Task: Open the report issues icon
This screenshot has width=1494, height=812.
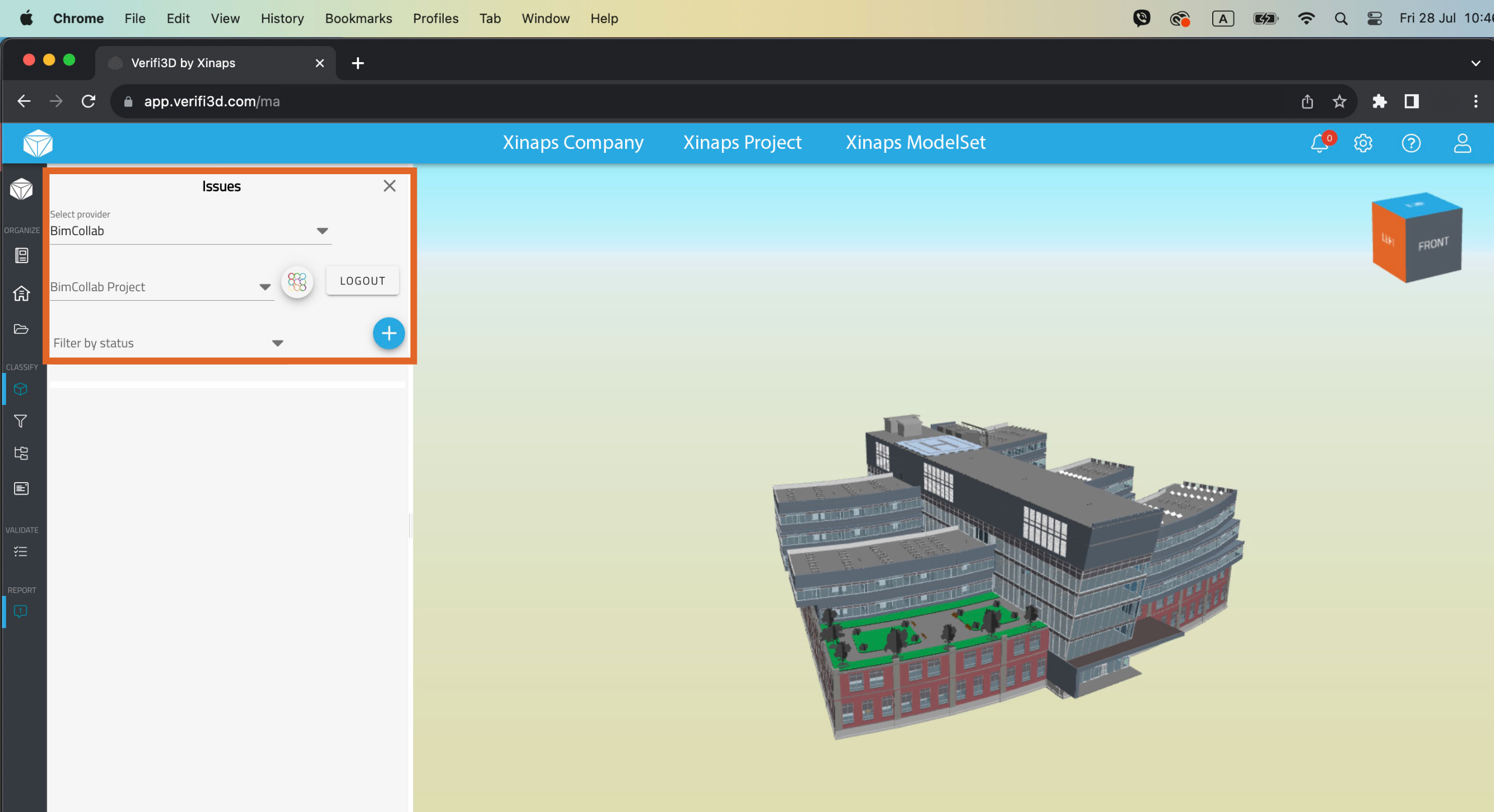Action: coord(21,612)
